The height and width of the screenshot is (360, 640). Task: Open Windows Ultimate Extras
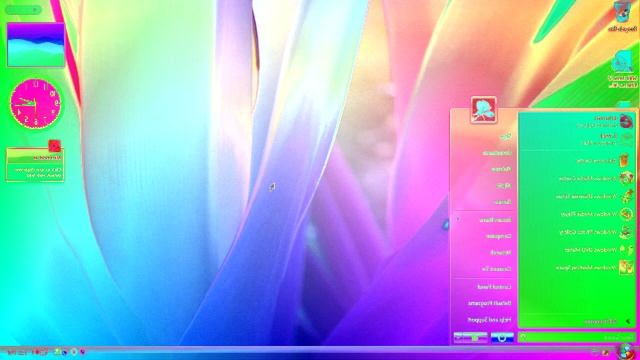(577, 196)
